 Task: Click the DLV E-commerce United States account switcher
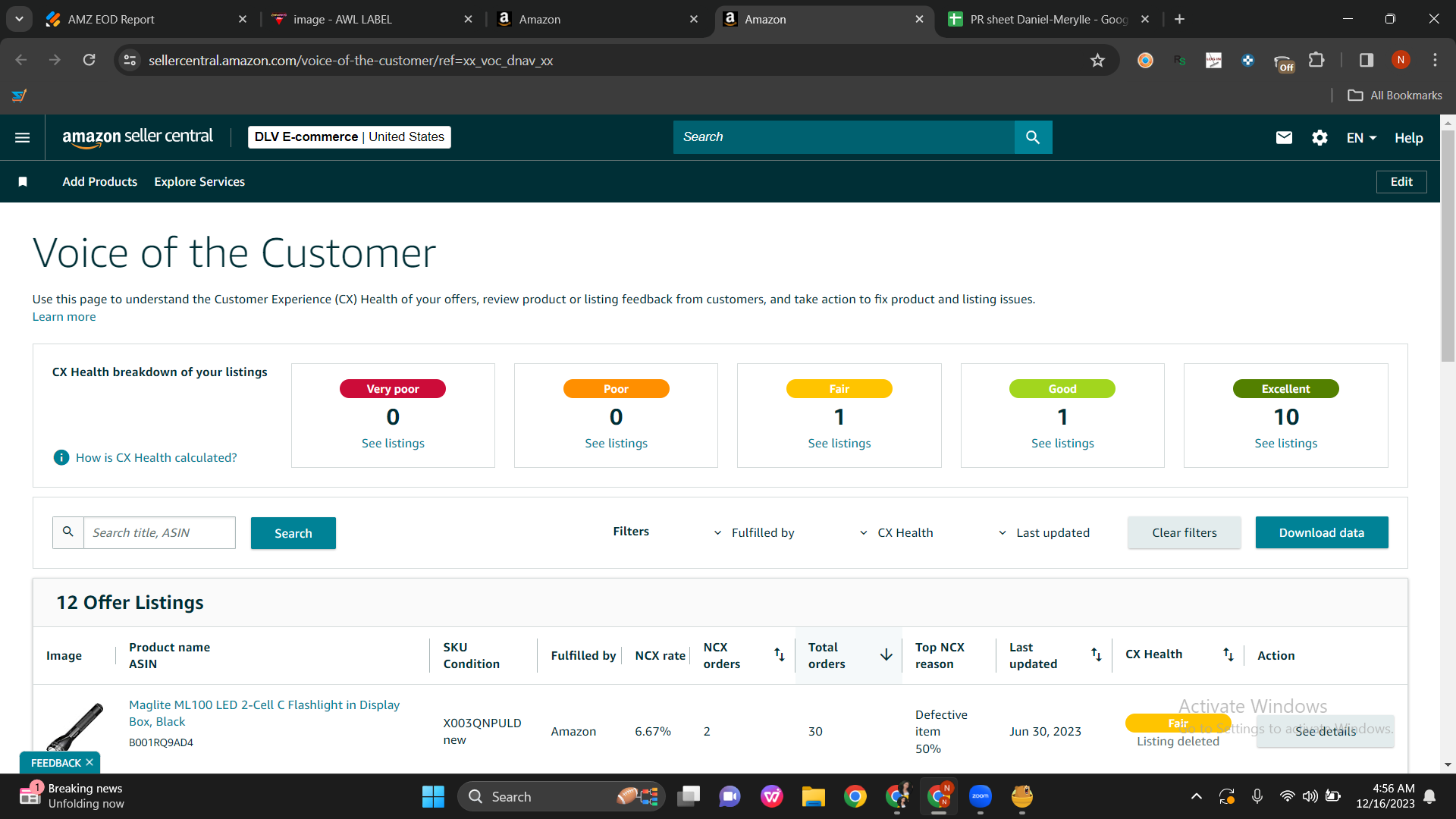point(349,137)
